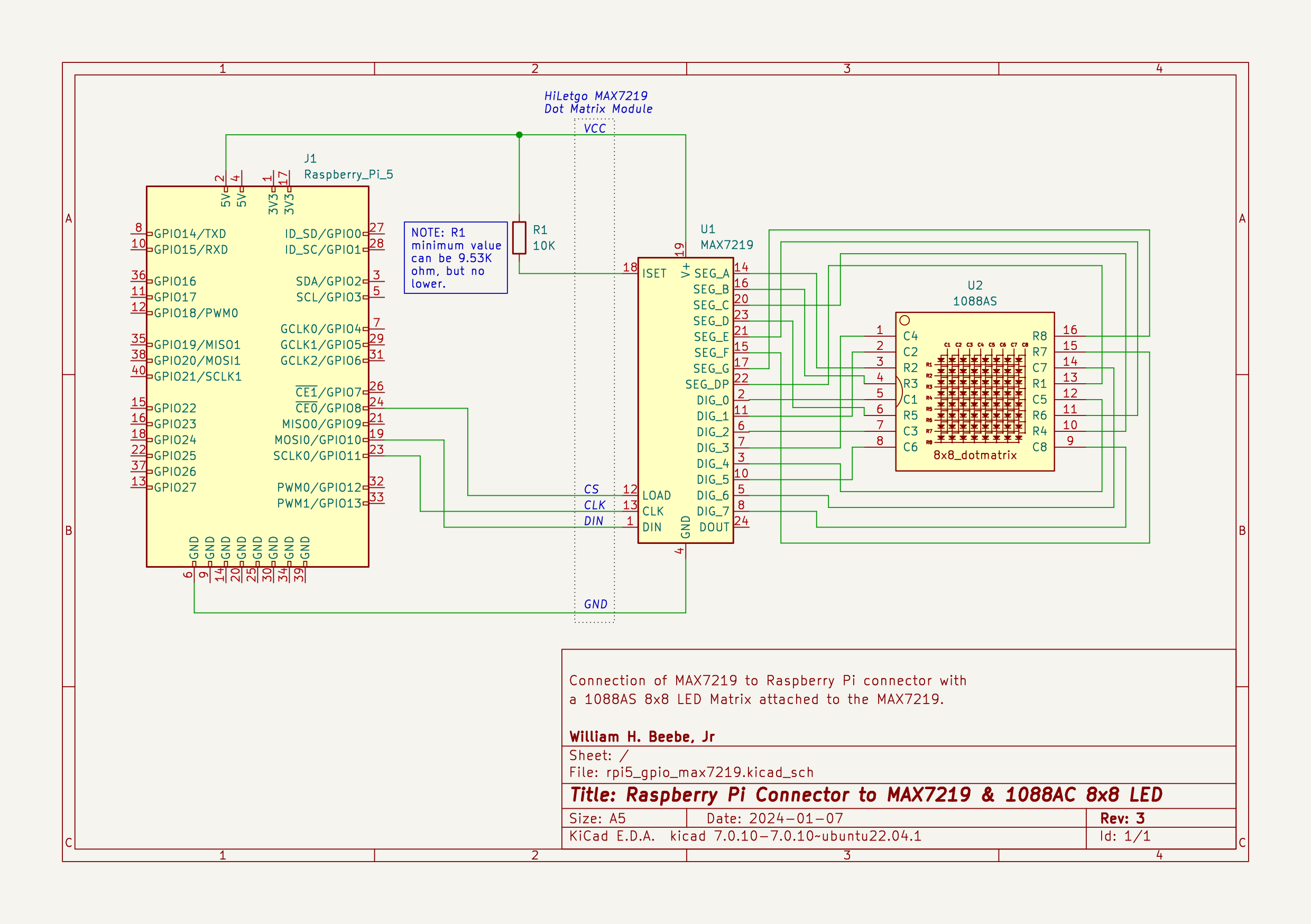Click the DIG_0 pin label
The image size is (1311, 924).
point(713,400)
